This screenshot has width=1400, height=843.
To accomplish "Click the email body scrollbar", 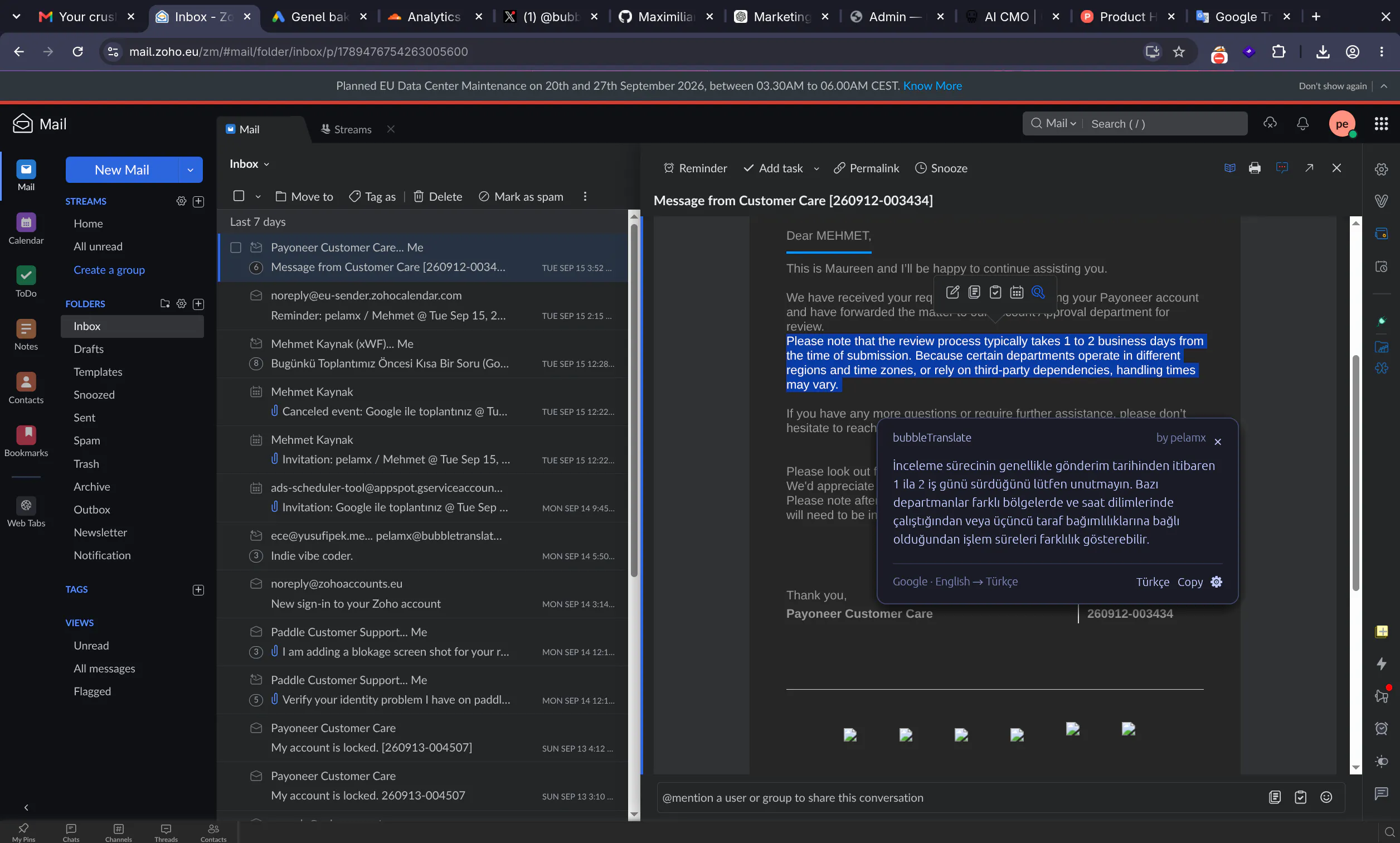I will coord(1356,473).
